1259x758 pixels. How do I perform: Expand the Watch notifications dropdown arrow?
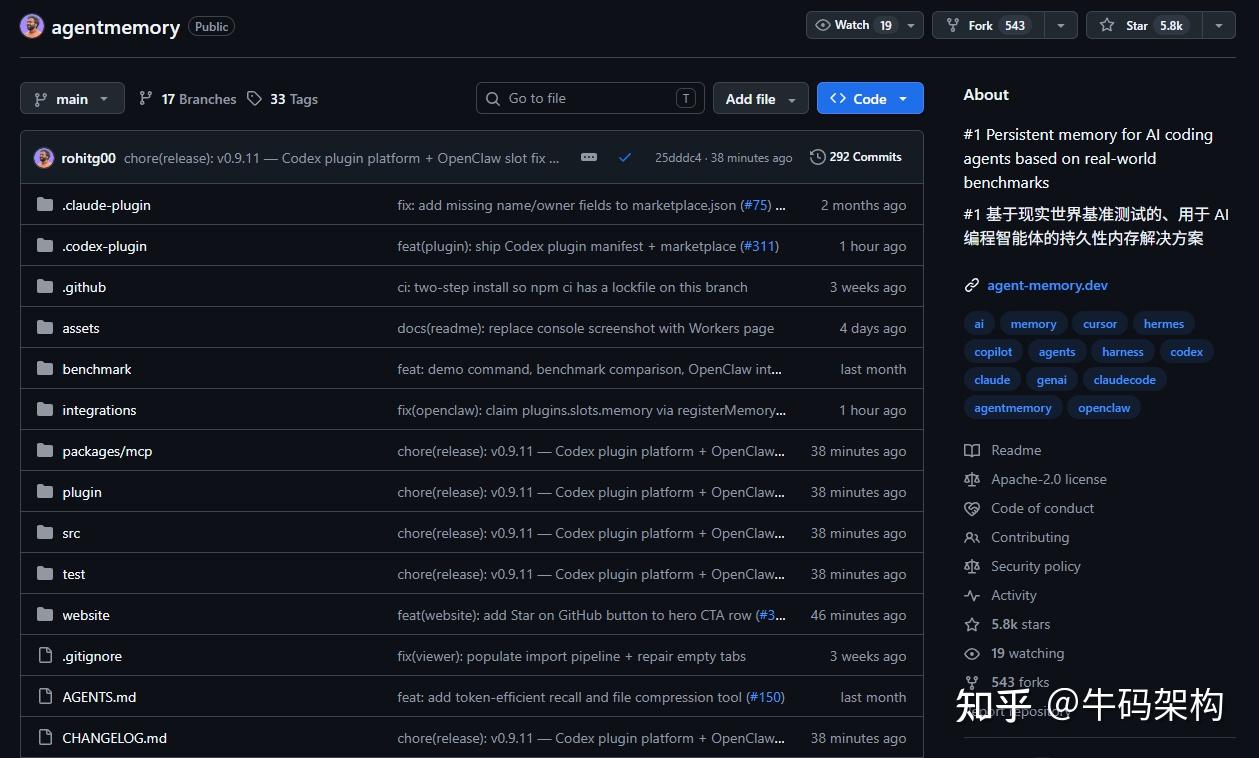click(911, 25)
